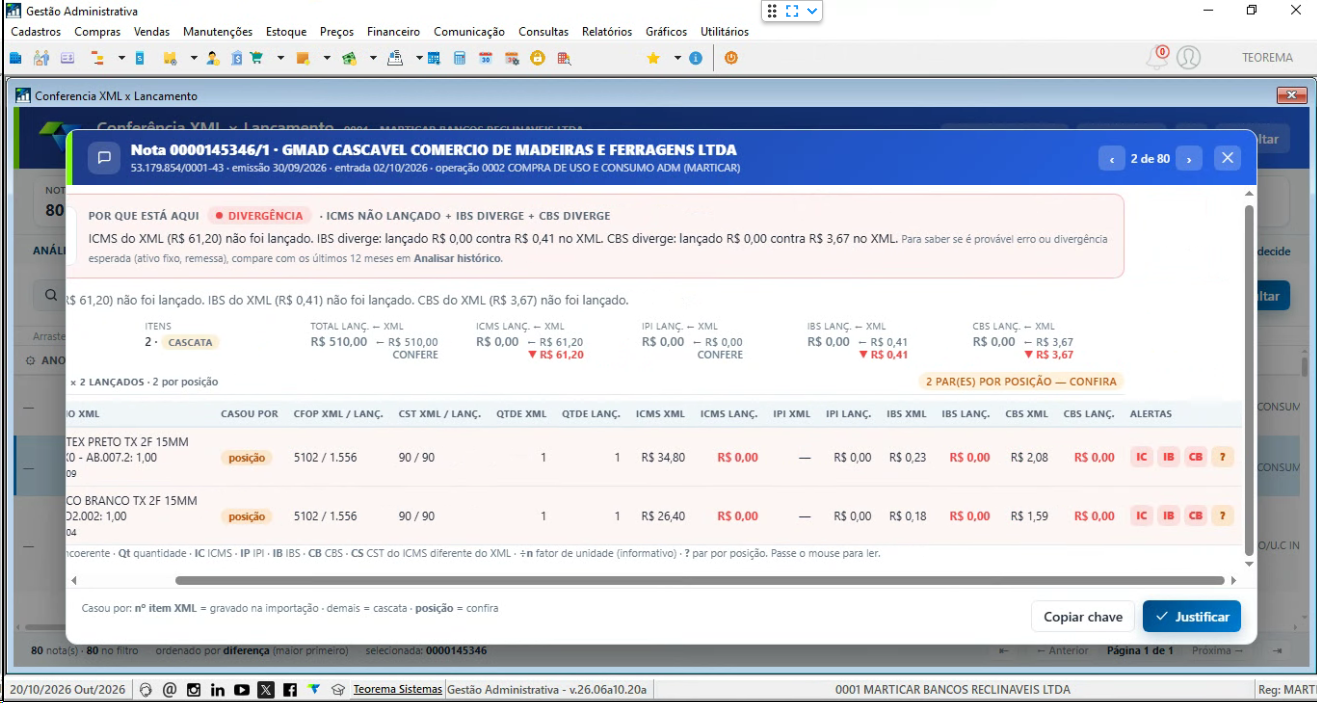Click the CB alert badge for CO BRANCO row

pos(1195,516)
